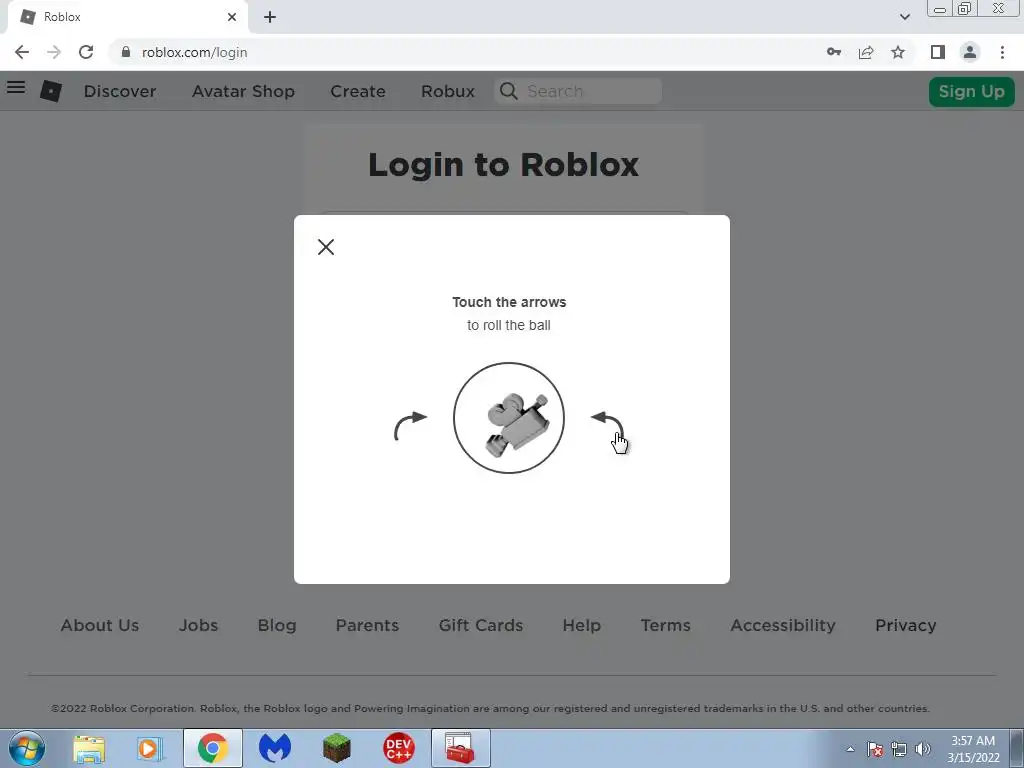
Task: Click the Chrome taskbar icon
Action: pos(212,748)
